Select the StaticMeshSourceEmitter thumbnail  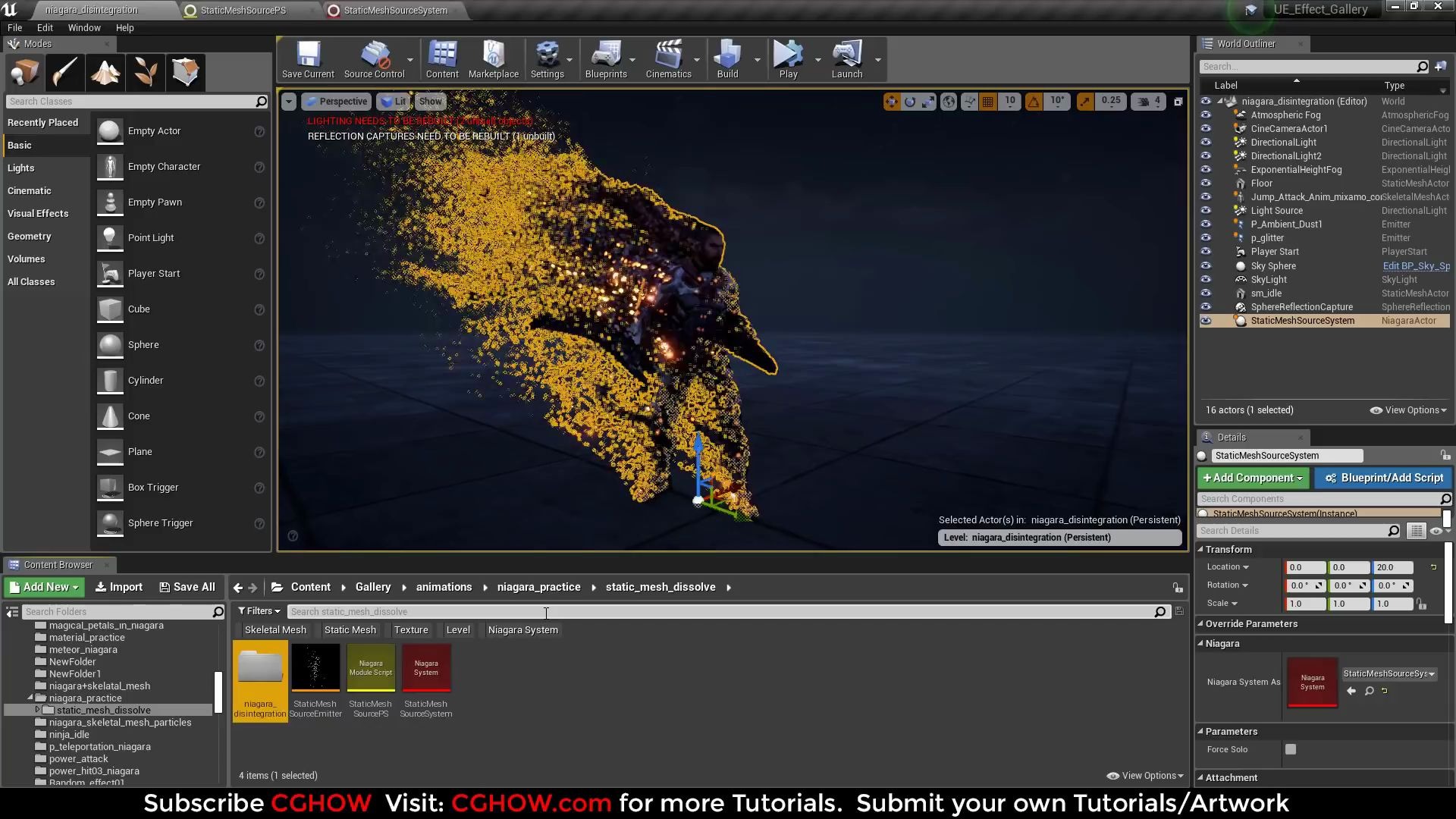point(315,668)
